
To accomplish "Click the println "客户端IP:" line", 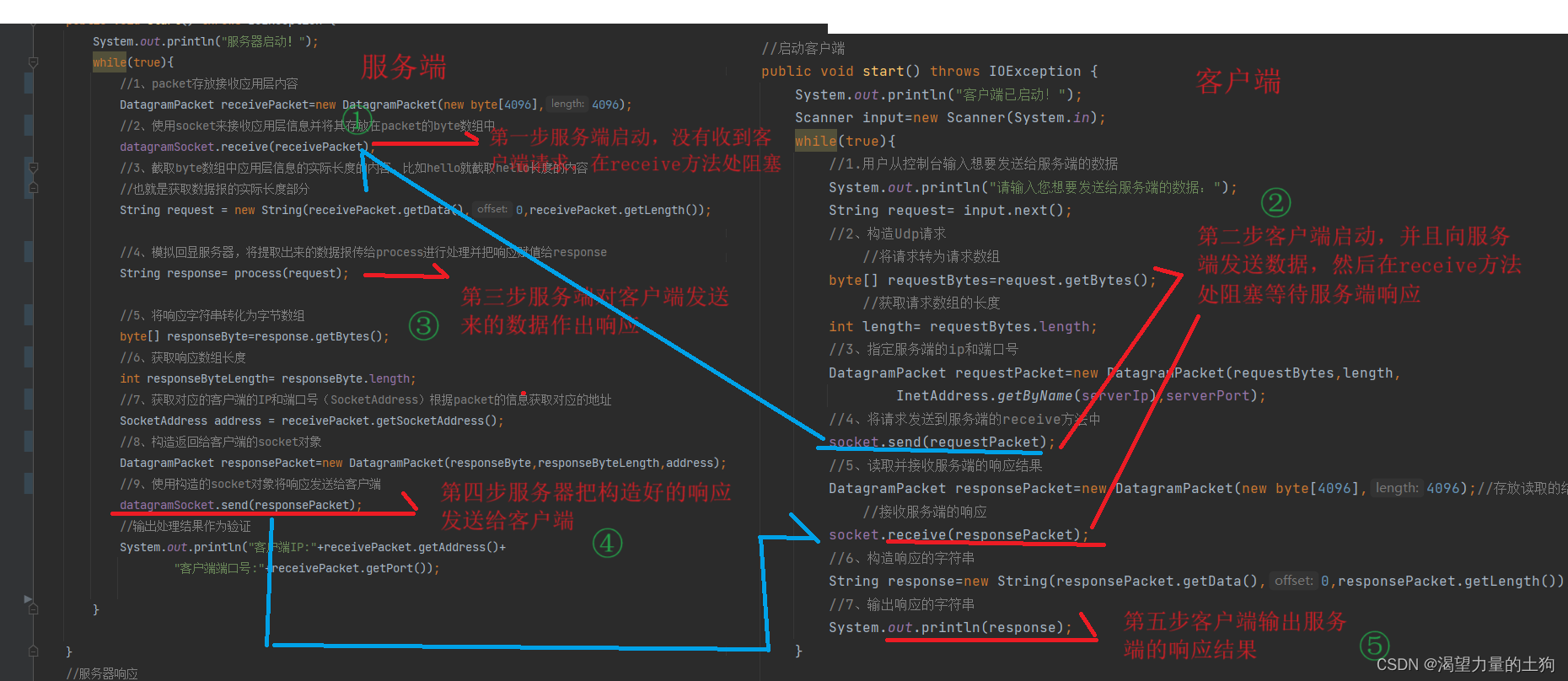I will click(313, 547).
